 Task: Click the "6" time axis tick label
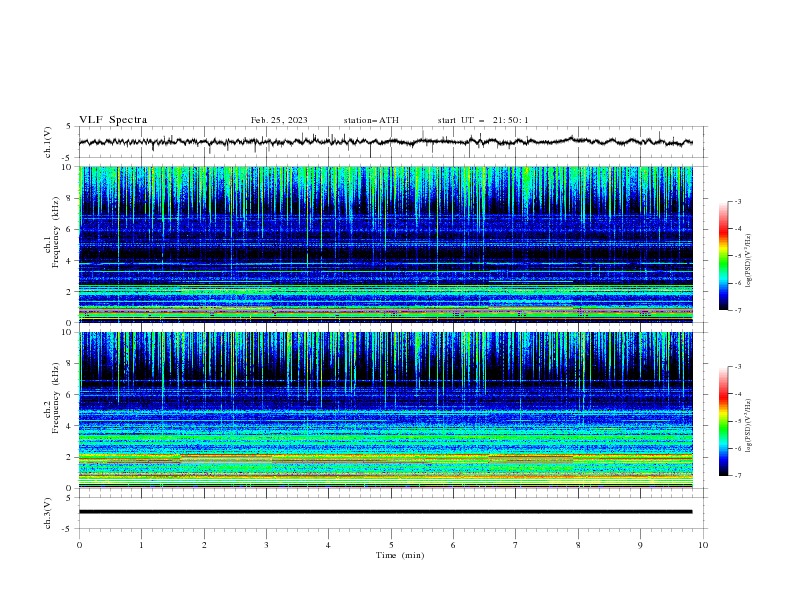(x=453, y=545)
